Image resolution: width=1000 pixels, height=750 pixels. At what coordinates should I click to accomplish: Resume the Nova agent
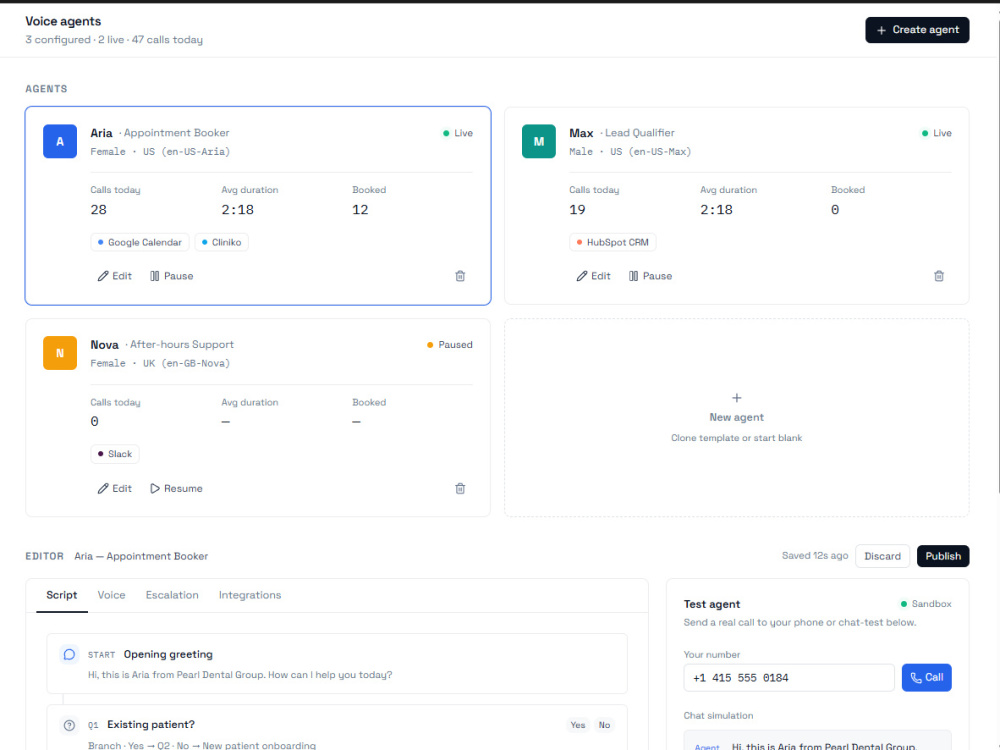(176, 489)
